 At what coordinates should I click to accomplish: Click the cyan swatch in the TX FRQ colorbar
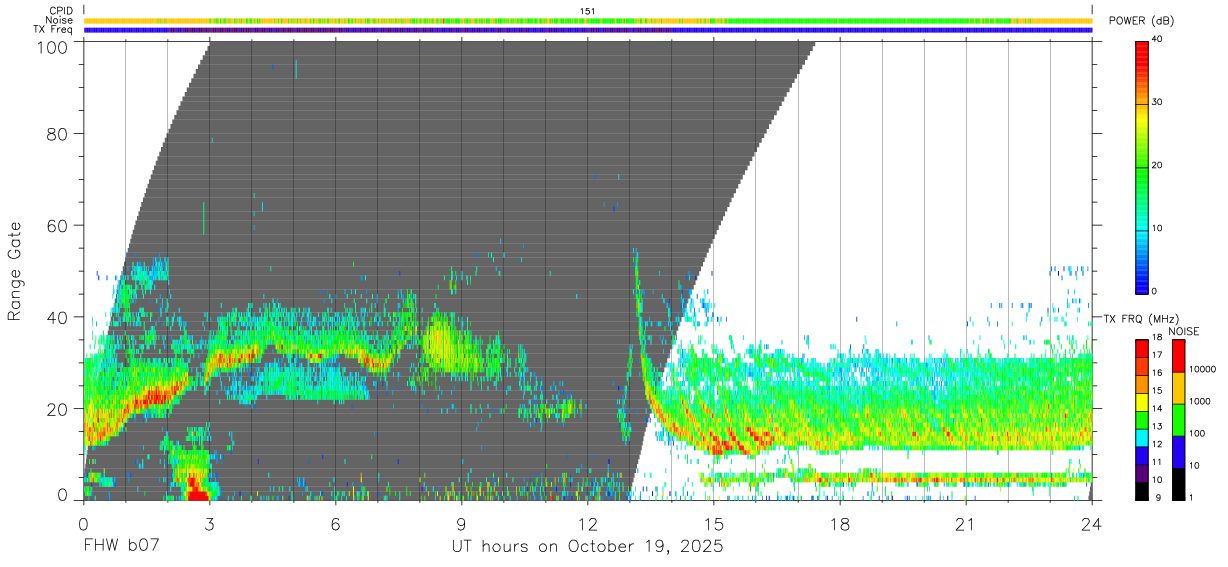click(x=1142, y=438)
